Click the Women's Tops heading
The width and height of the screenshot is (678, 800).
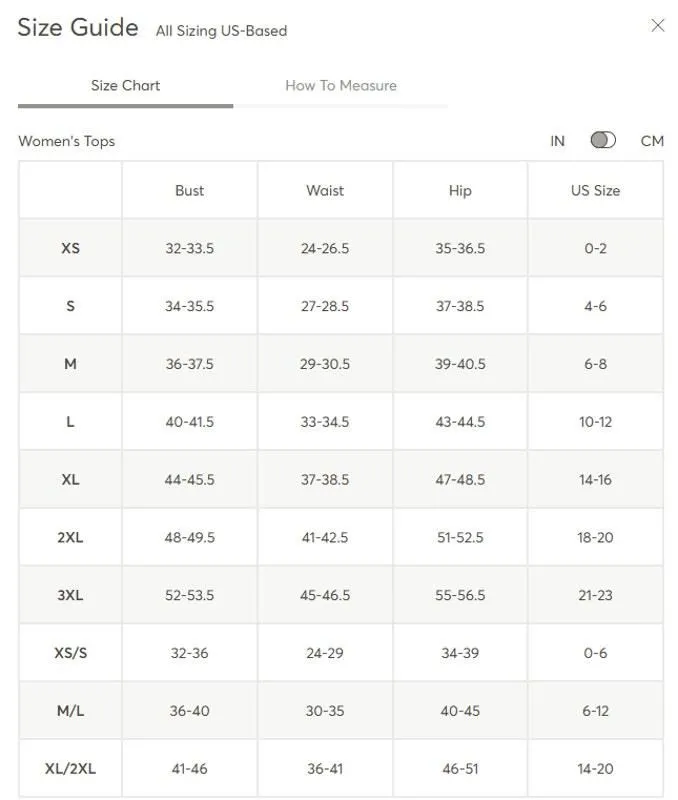(x=66, y=141)
